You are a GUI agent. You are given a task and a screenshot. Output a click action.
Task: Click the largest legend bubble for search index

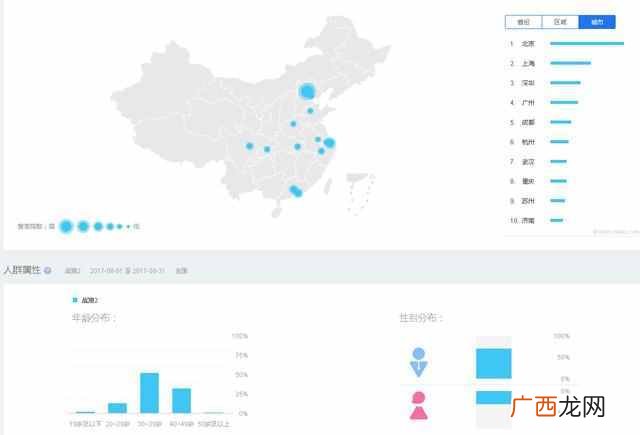[x=66, y=226]
